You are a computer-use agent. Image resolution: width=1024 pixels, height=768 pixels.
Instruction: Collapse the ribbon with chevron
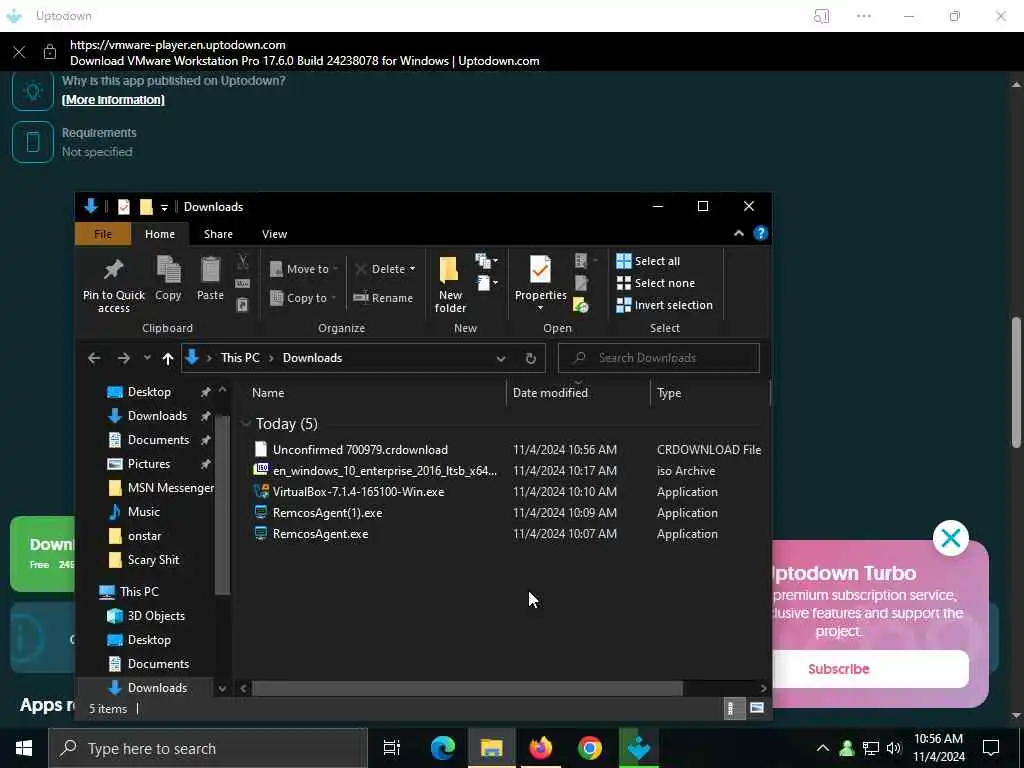739,234
